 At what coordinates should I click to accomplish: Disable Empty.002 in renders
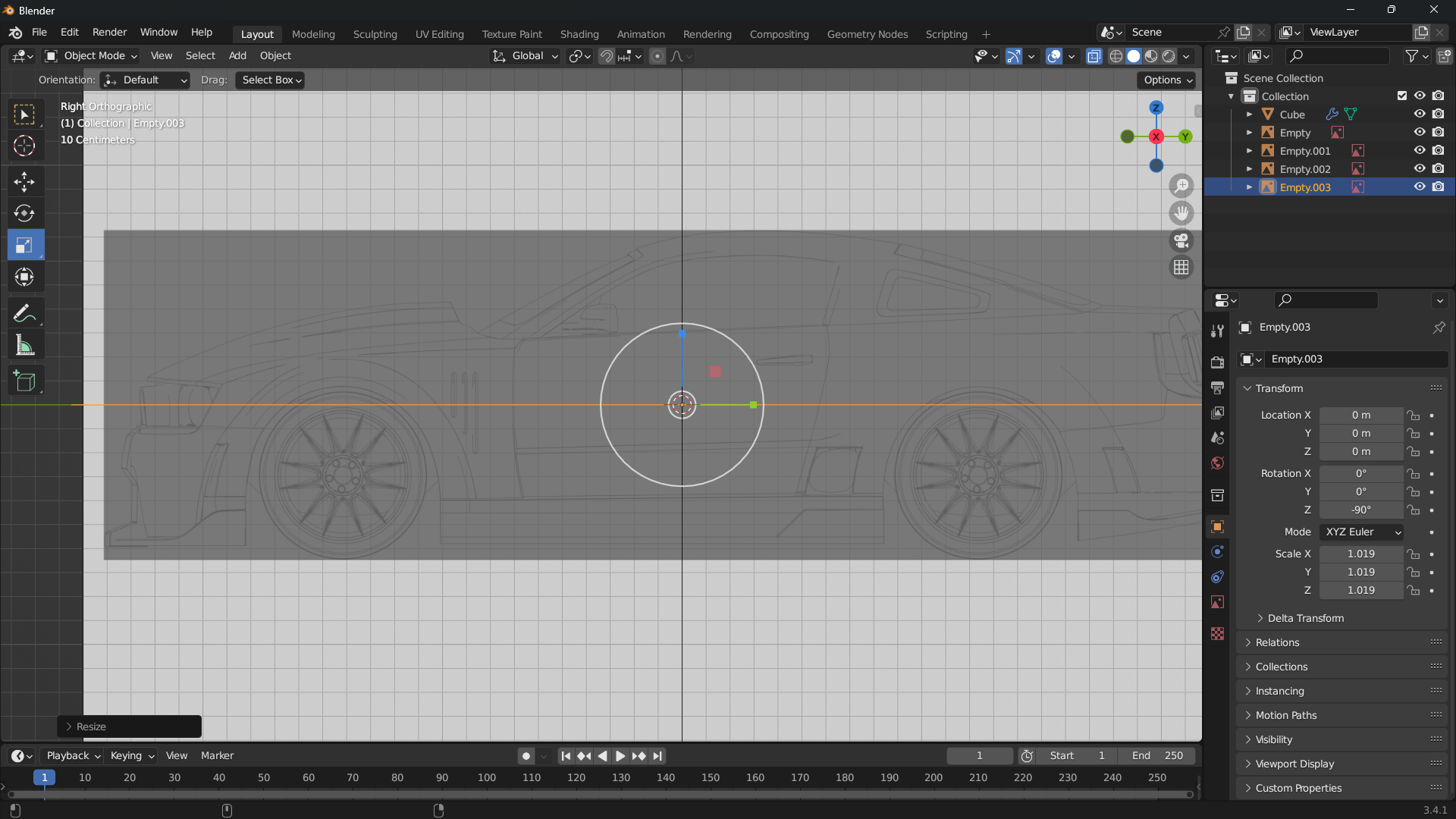1439,169
